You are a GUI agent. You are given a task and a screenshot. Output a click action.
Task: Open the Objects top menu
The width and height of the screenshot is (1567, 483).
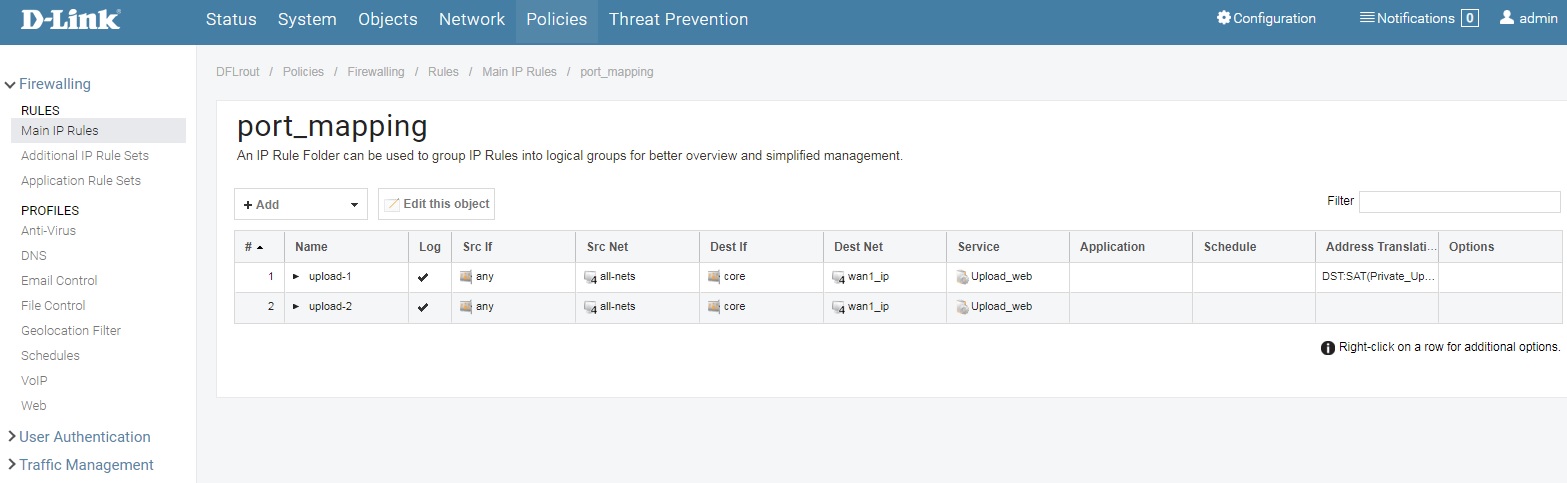tap(387, 19)
